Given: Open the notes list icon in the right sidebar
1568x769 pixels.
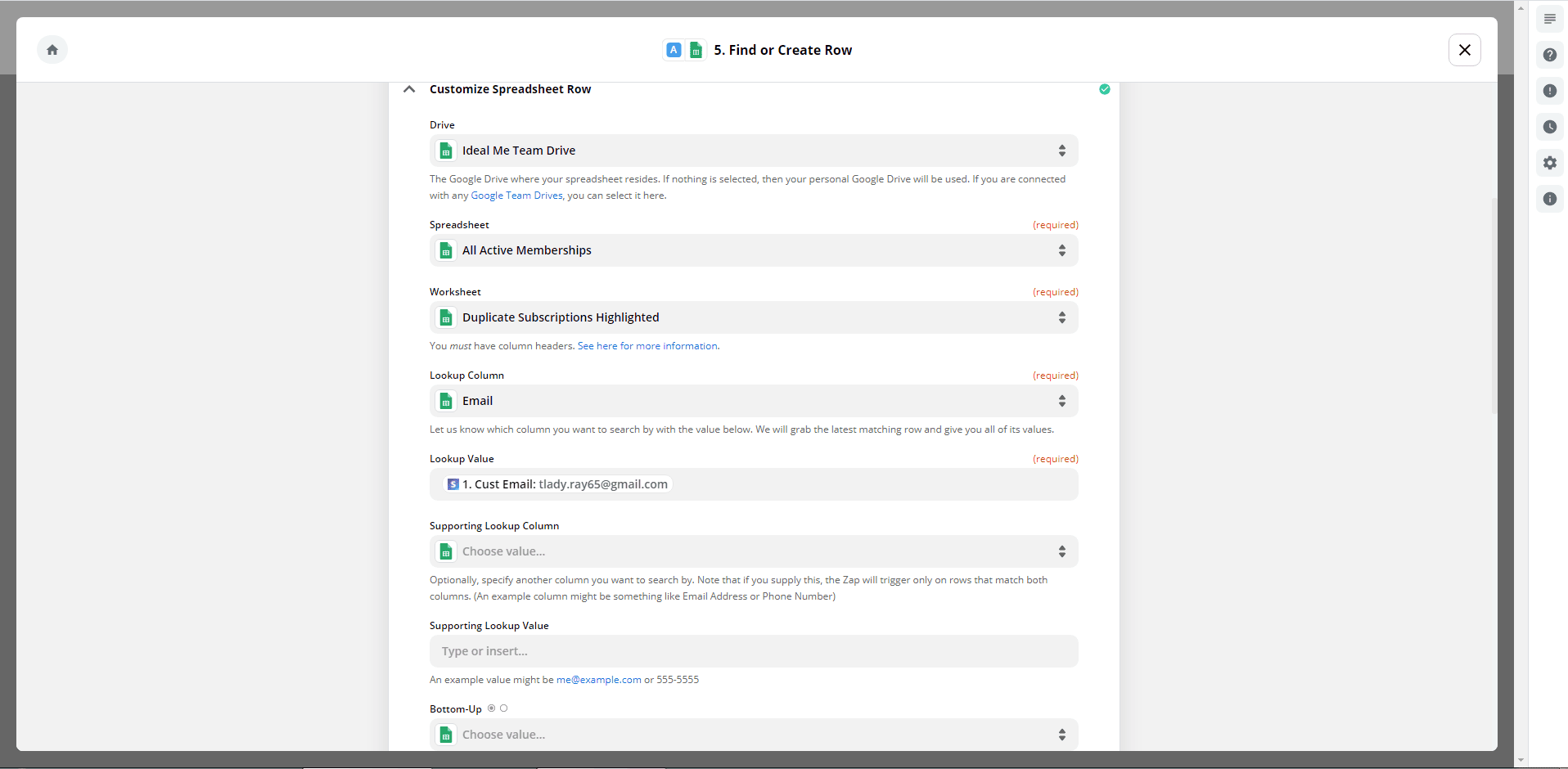Looking at the screenshot, I should [1549, 19].
